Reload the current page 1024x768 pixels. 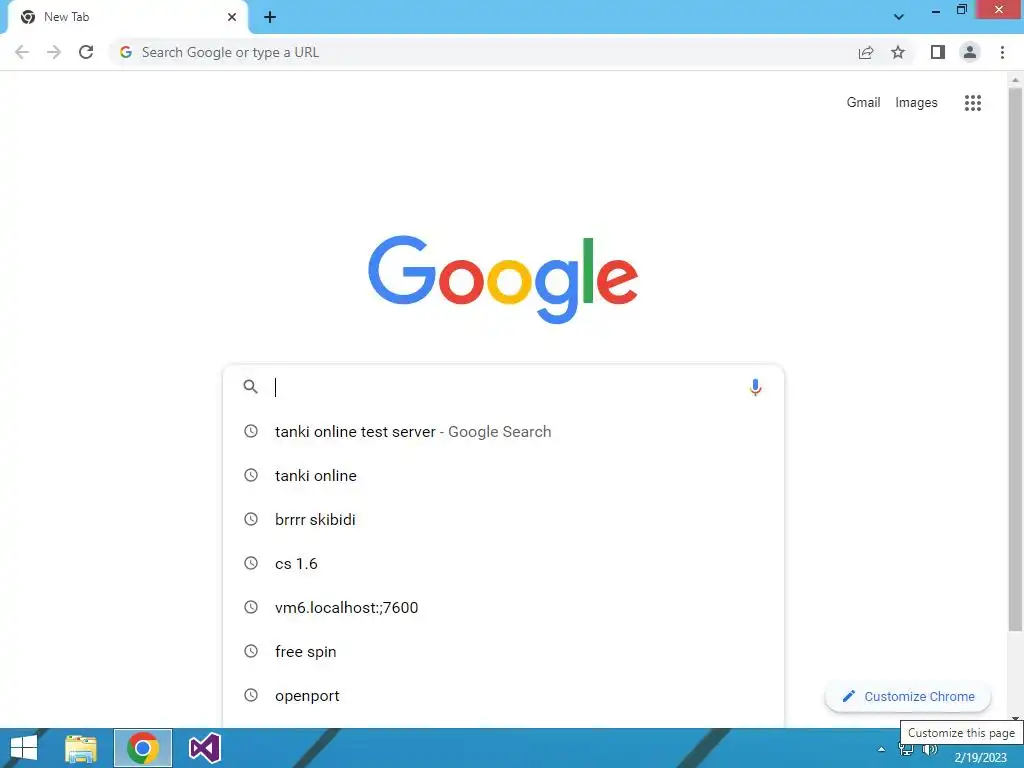[86, 52]
